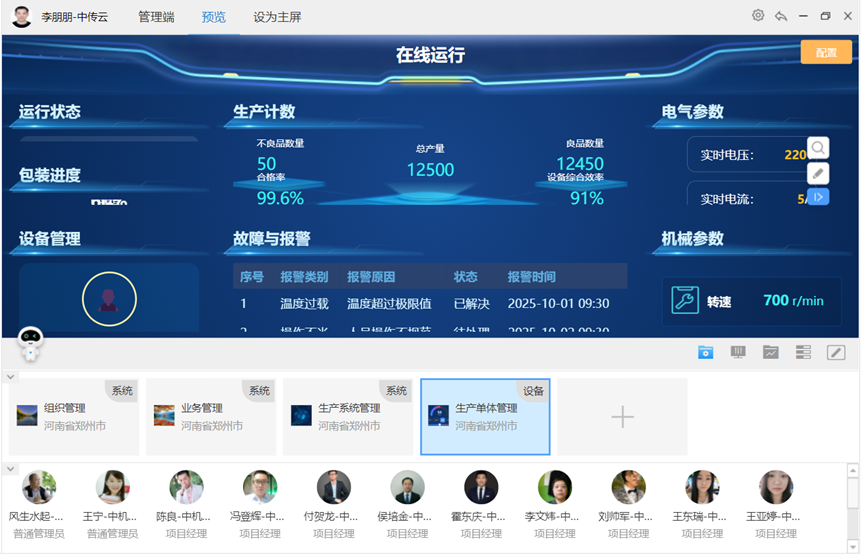
Task: Click the reply arrow icon
Action: click(780, 16)
